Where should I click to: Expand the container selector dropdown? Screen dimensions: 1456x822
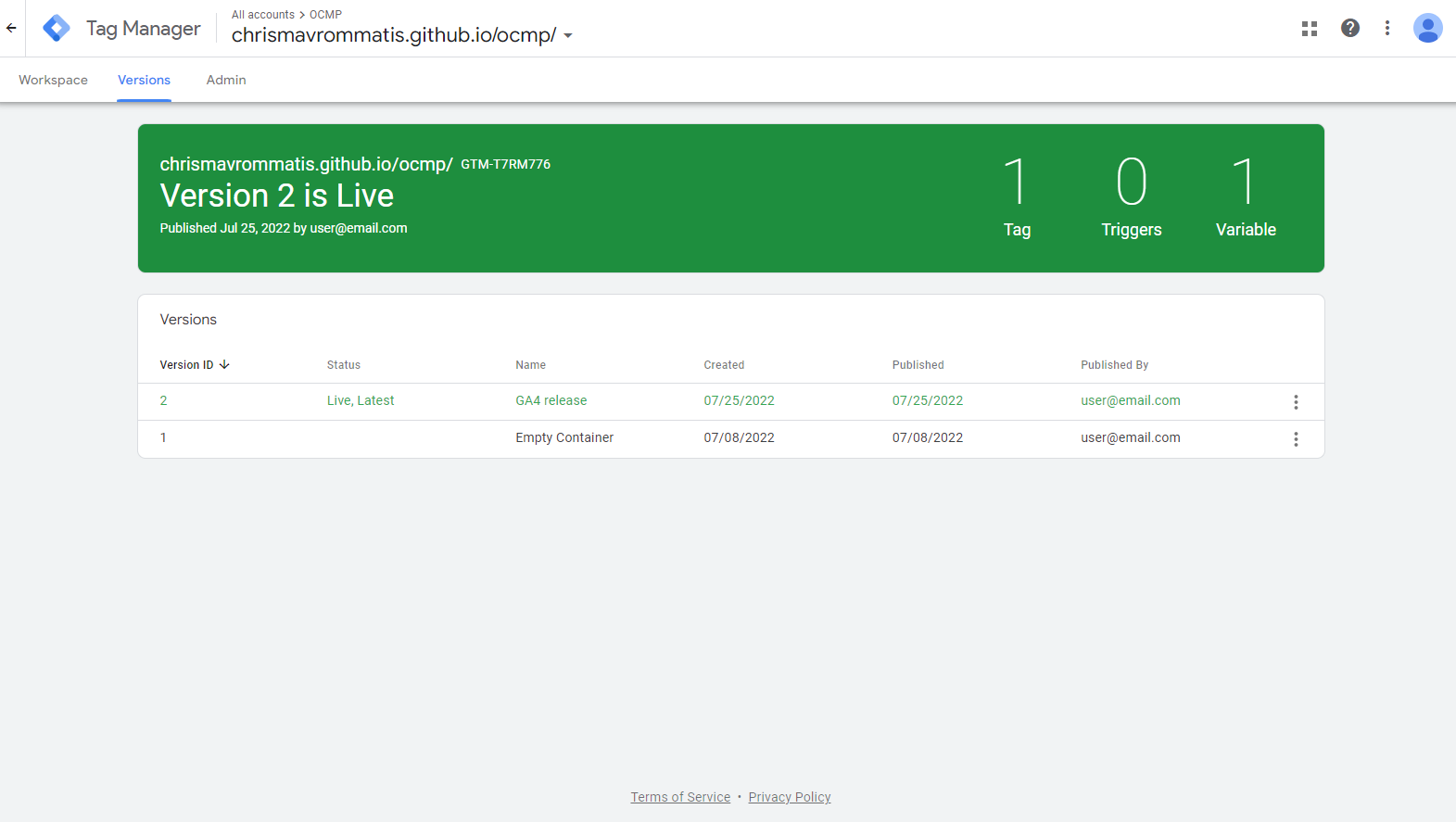click(x=568, y=36)
